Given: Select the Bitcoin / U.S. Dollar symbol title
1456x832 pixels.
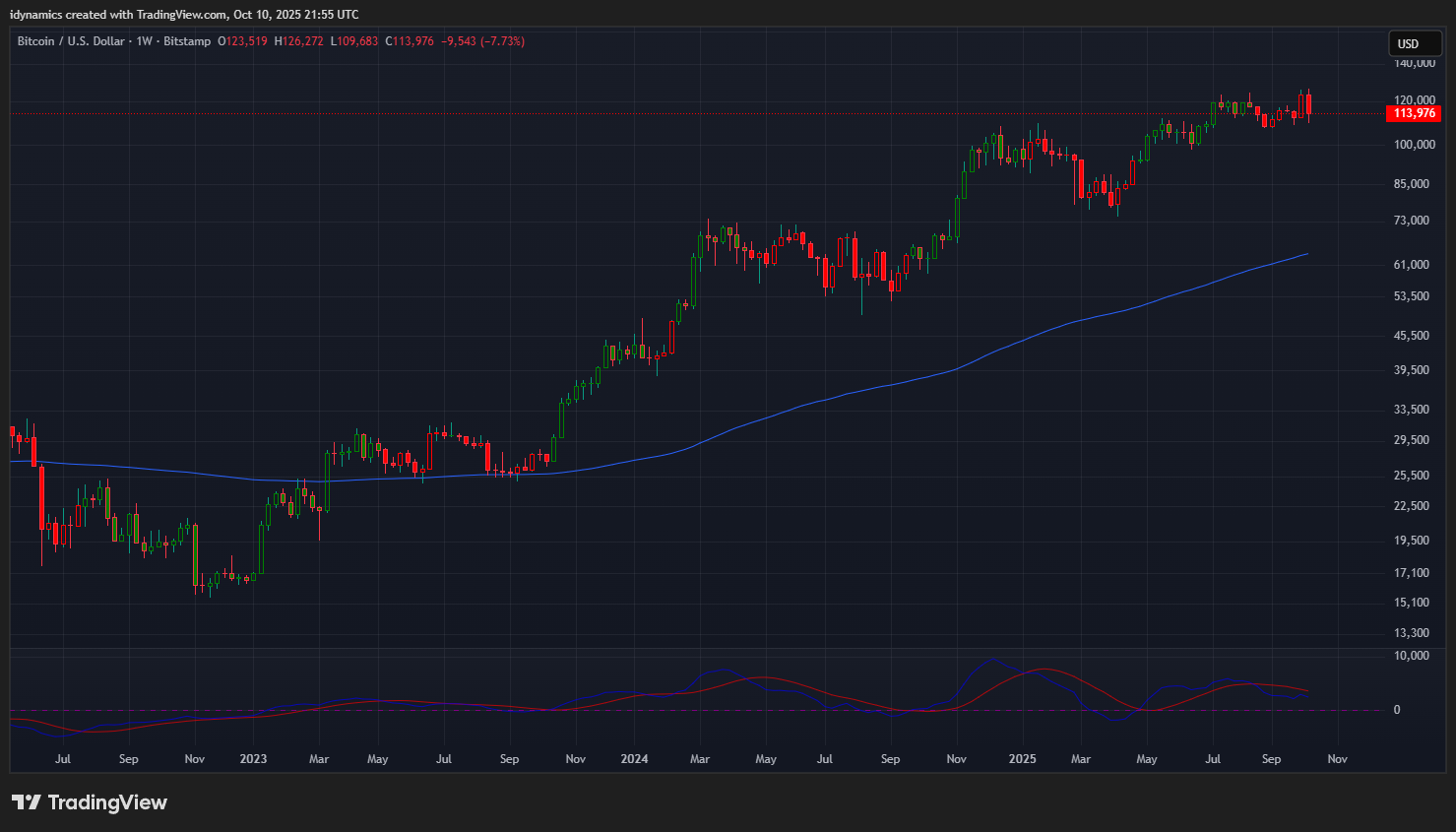Looking at the screenshot, I should point(71,41).
